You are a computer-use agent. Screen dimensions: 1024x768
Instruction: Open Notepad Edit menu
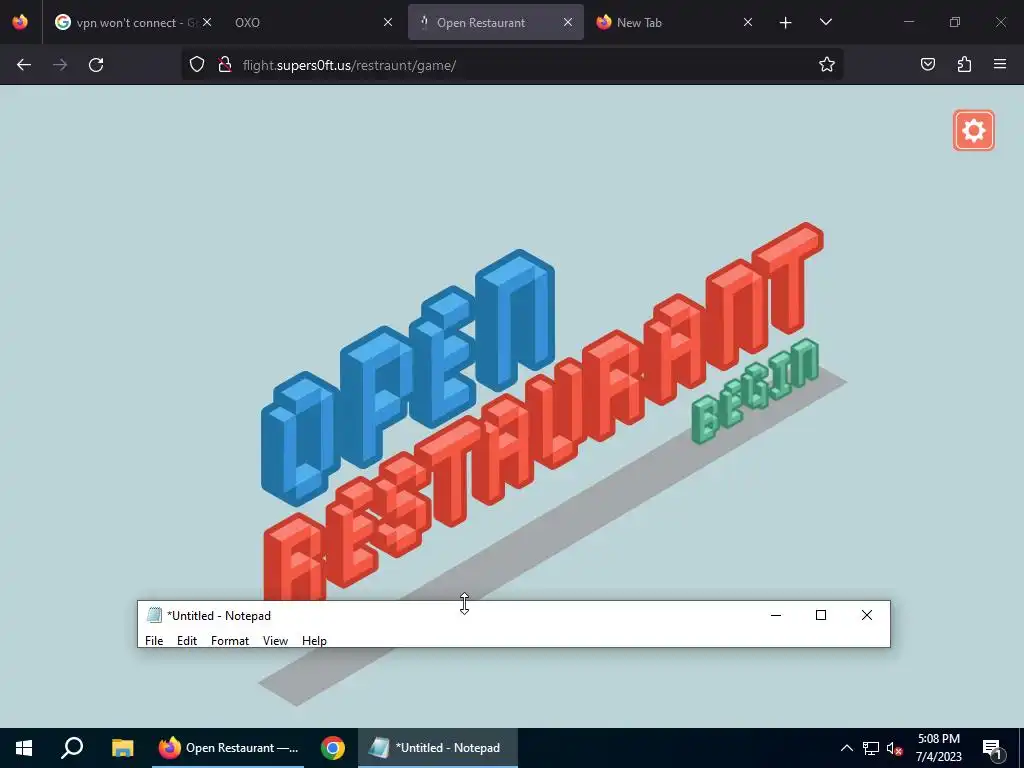pyautogui.click(x=187, y=641)
